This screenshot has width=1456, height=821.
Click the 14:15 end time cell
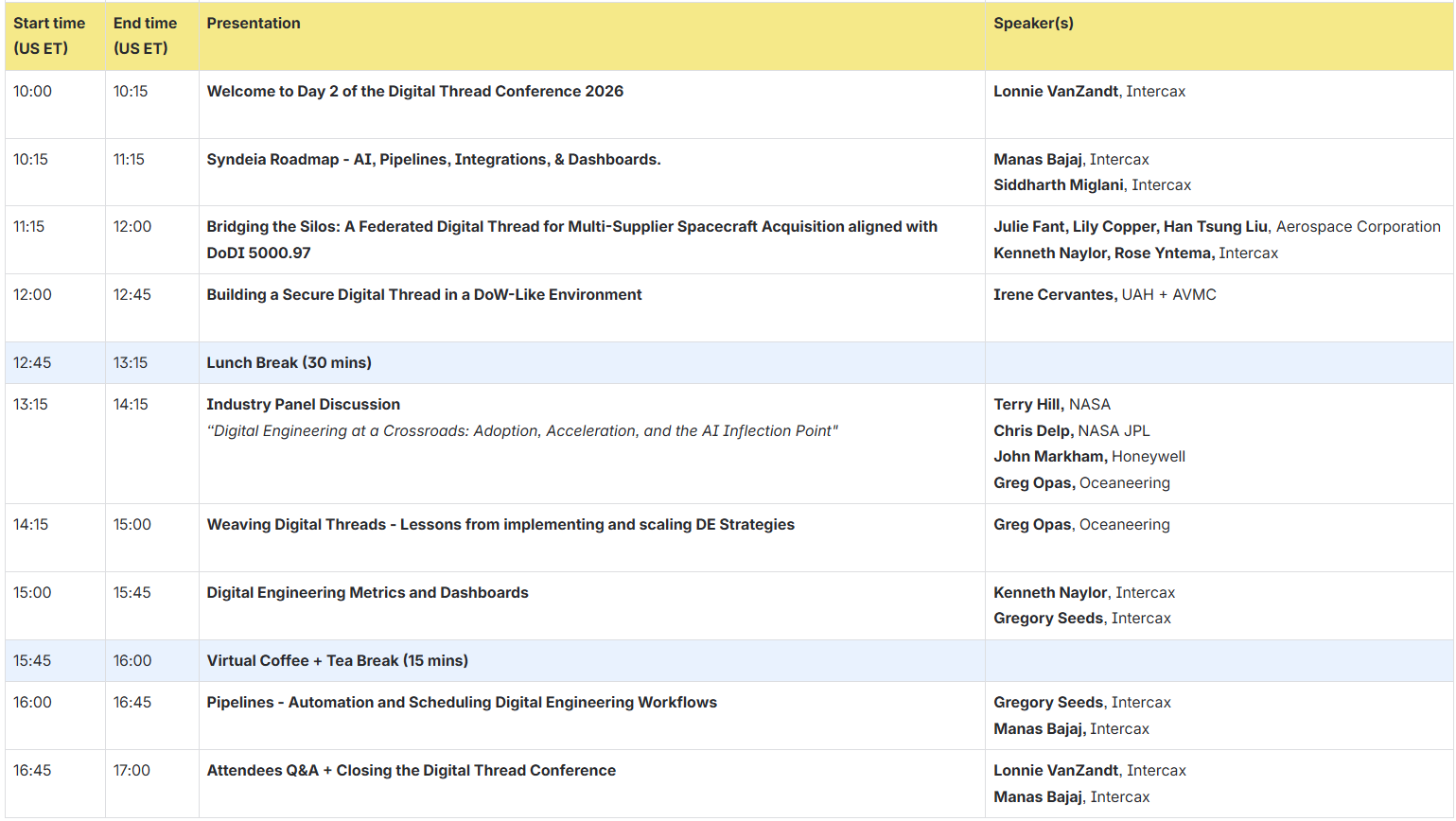pyautogui.click(x=152, y=444)
